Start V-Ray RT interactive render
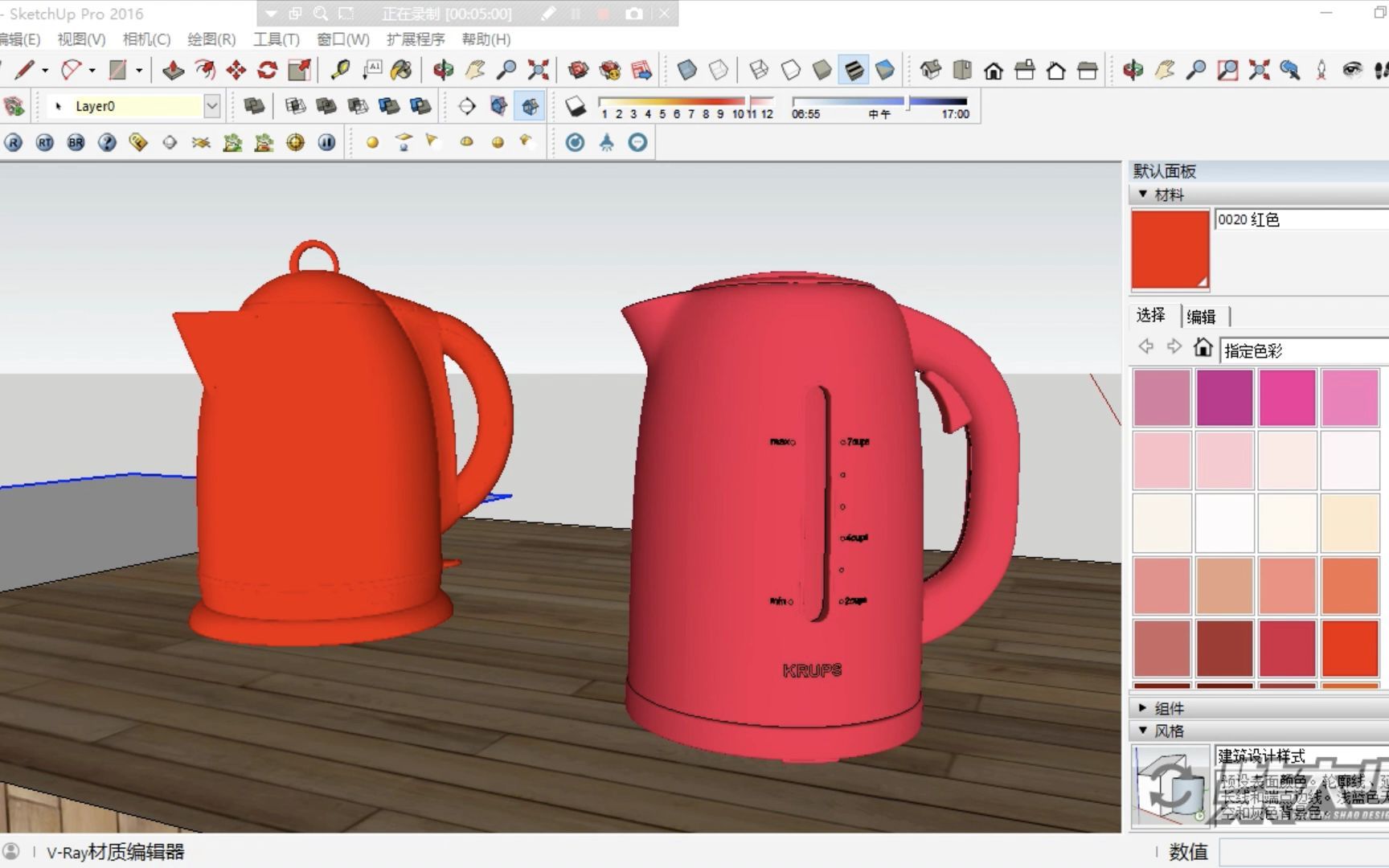The image size is (1389, 868). pos(45,142)
